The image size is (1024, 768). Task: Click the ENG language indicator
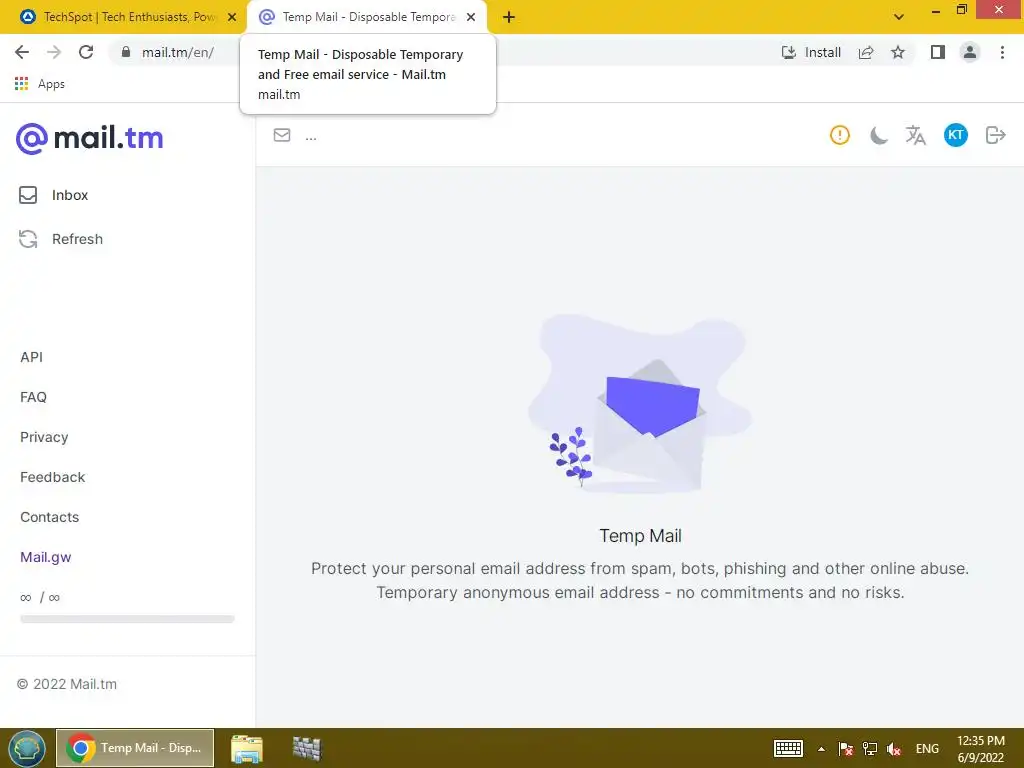[x=927, y=749]
